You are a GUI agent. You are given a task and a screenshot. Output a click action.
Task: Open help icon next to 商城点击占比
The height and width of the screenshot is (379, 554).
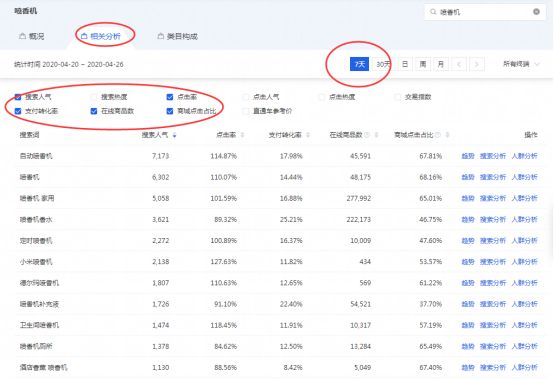click(x=438, y=135)
